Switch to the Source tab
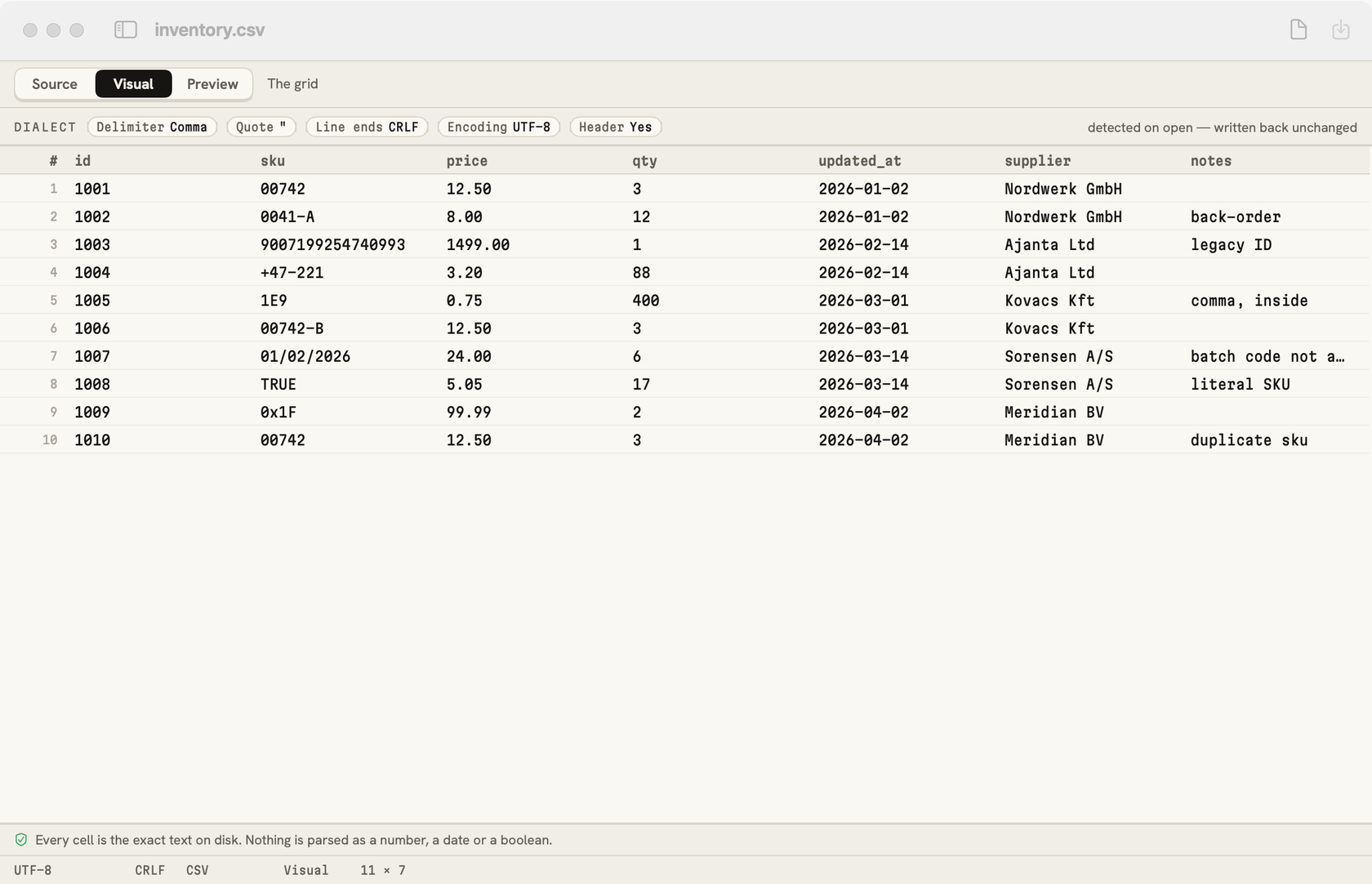 click(x=55, y=84)
